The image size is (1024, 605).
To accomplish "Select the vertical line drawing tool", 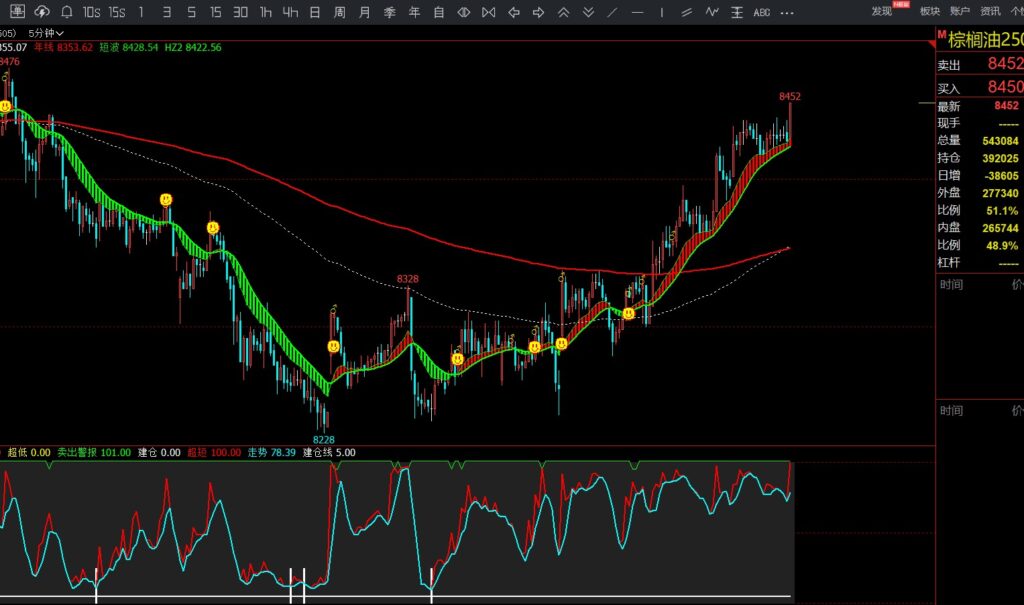I will (662, 12).
